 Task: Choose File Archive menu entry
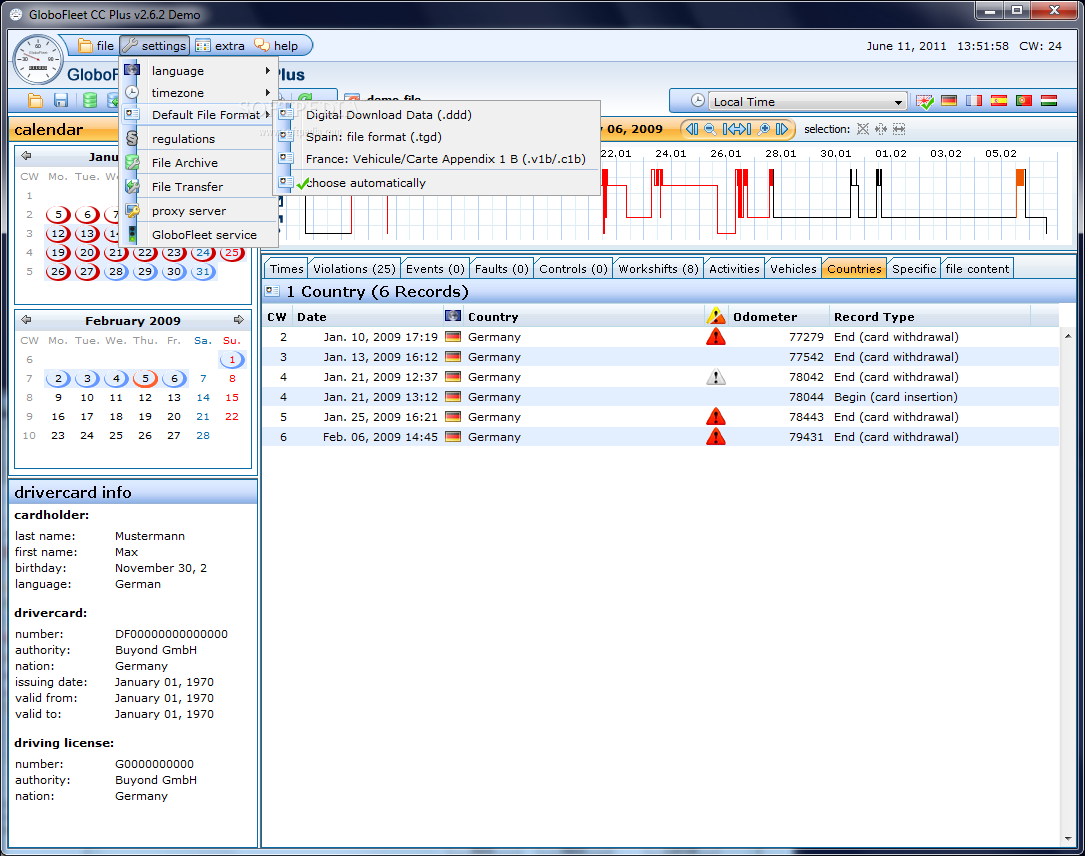pos(199,163)
